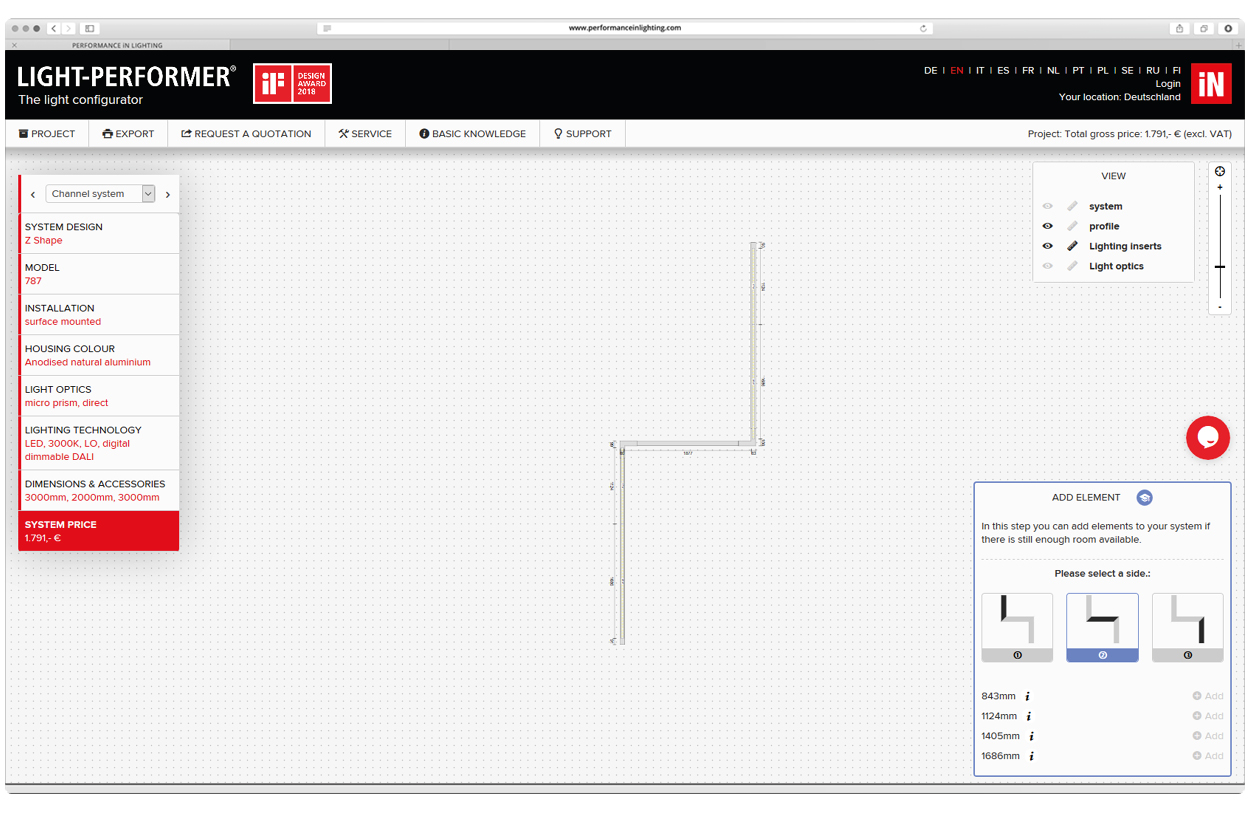Open the SERVICE menu
This screenshot has width=1250, height=833.
coord(365,134)
